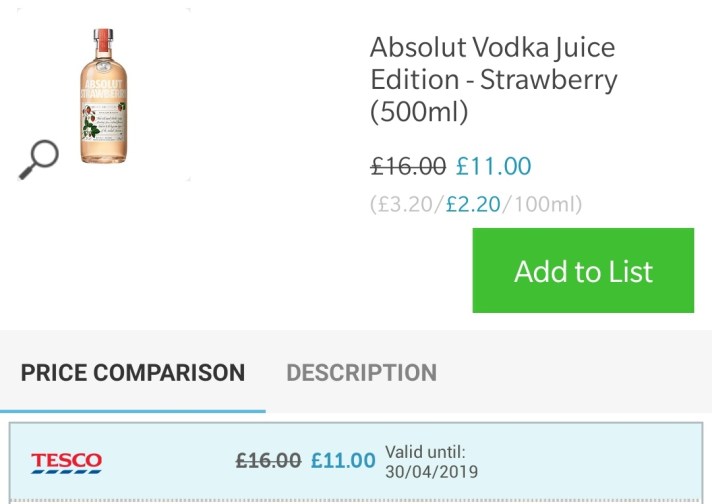
Task: Click the struck-through £16.00 in Tesco row
Action: (x=268, y=460)
